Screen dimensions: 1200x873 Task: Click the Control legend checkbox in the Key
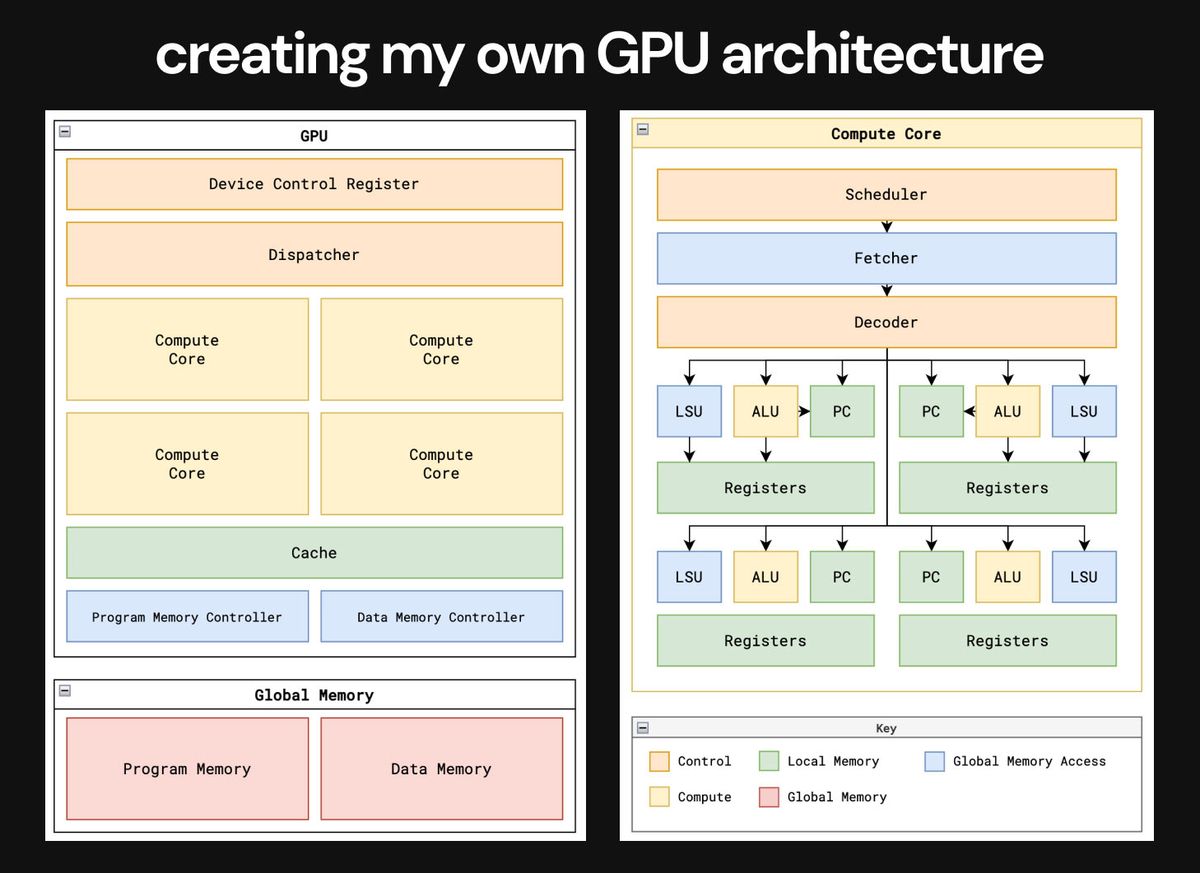(660, 761)
